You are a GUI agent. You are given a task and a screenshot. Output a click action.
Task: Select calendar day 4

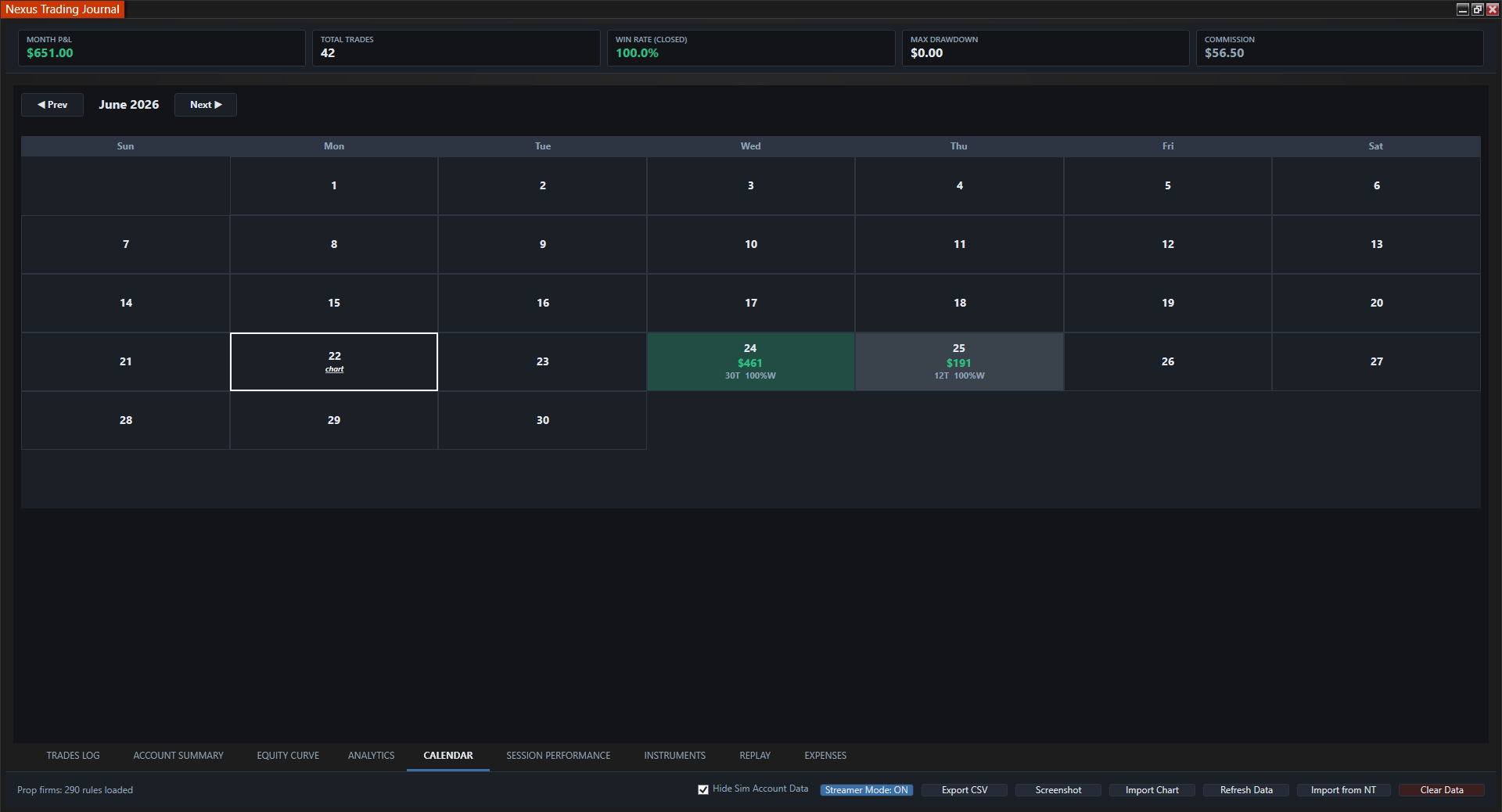pos(959,186)
